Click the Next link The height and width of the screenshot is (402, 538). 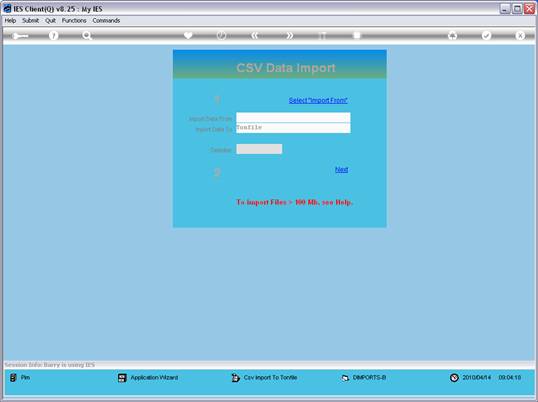click(x=341, y=169)
